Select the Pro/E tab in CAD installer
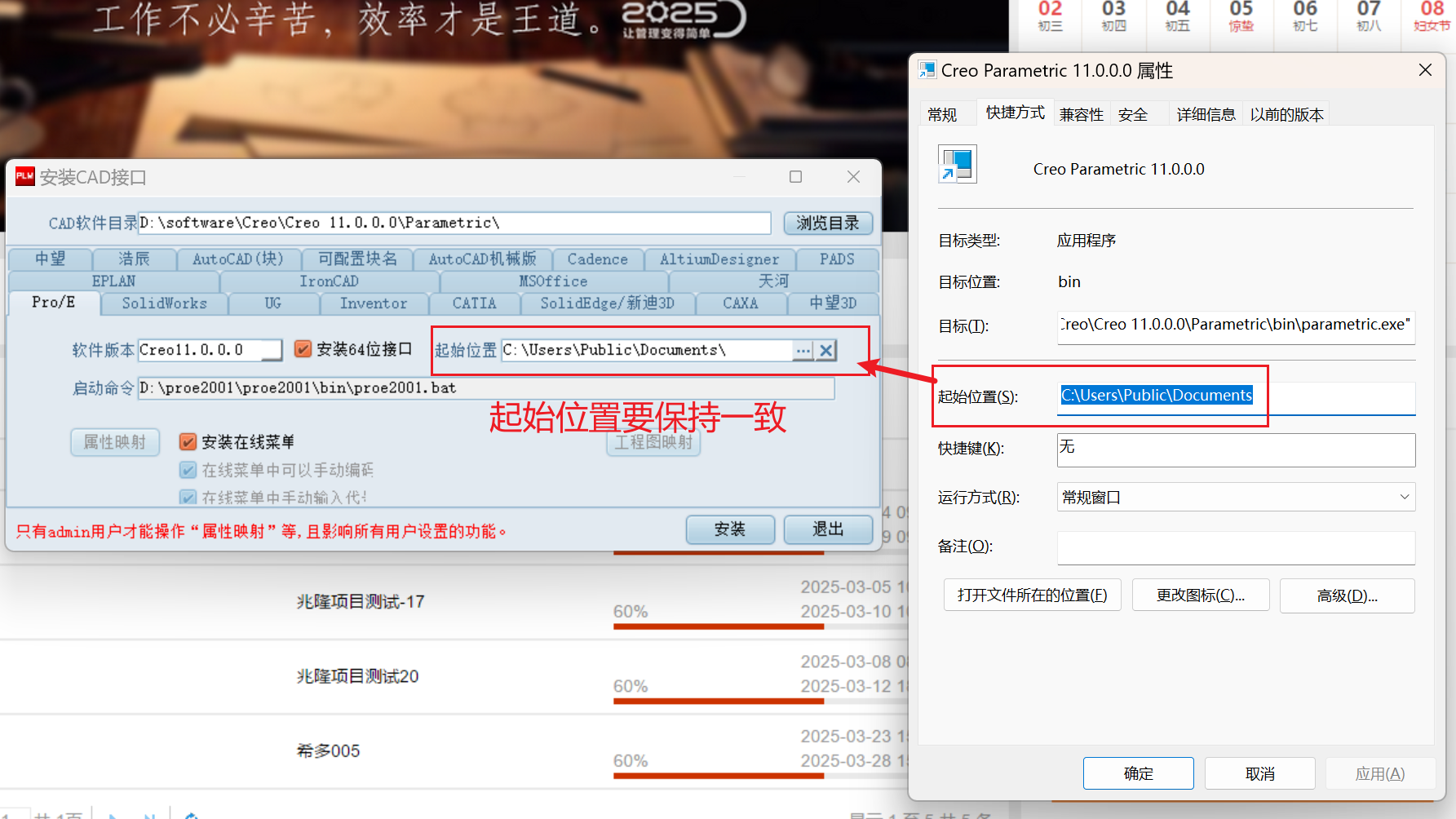Viewport: 1456px width, 819px height. click(x=54, y=303)
